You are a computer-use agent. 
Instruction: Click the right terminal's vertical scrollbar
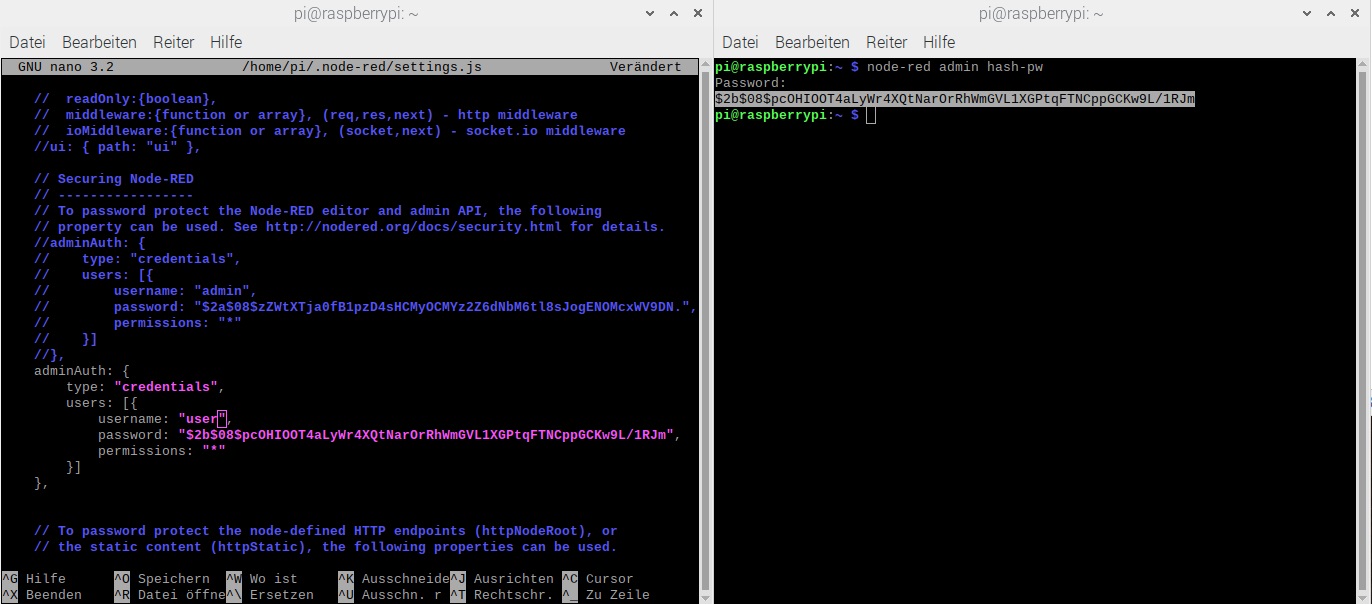click(x=1365, y=300)
